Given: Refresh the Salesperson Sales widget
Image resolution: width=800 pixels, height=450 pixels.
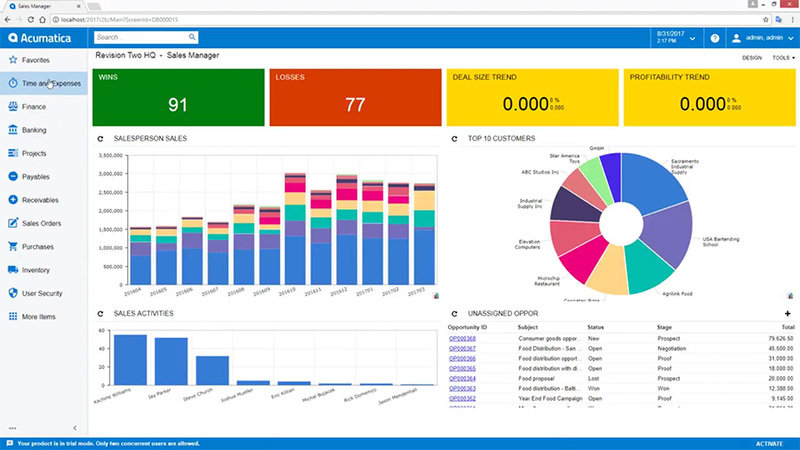Looking at the screenshot, I should pyautogui.click(x=101, y=139).
